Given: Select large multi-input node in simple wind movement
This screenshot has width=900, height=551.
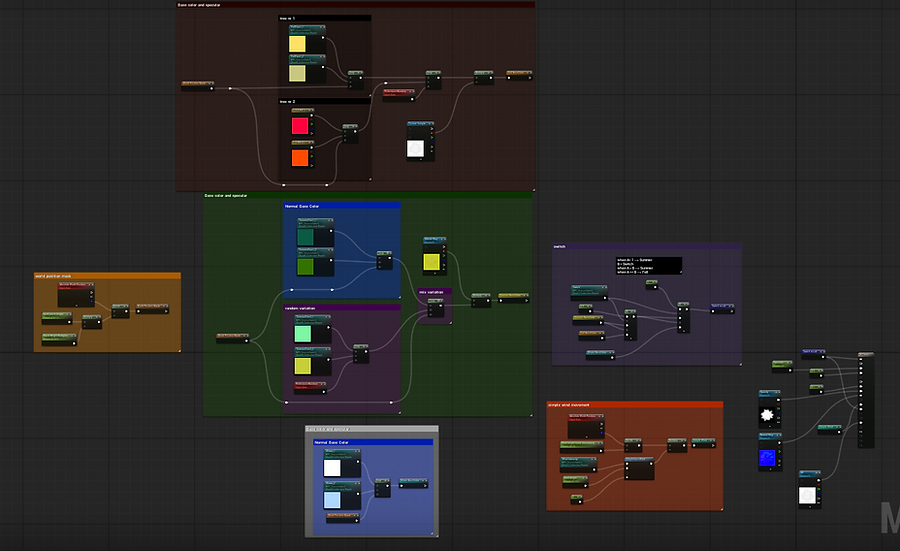Looking at the screenshot, I should coord(639,468).
